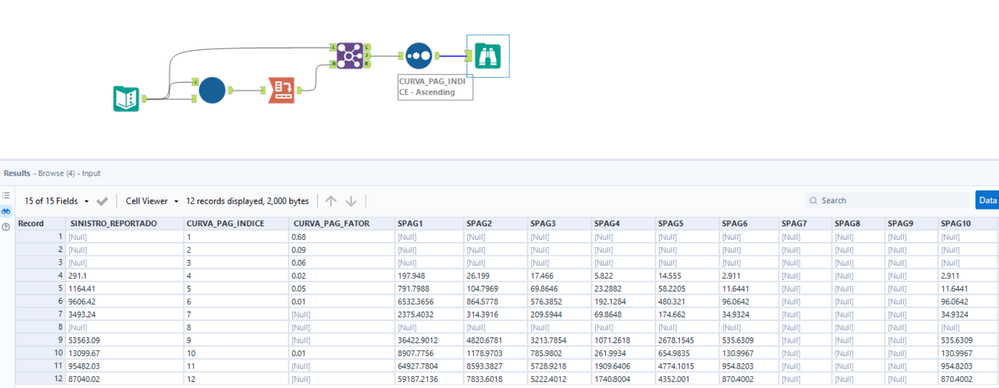The height and width of the screenshot is (388, 999).
Task: Open messages list icon in Results sidebar
Action: [x=6, y=196]
